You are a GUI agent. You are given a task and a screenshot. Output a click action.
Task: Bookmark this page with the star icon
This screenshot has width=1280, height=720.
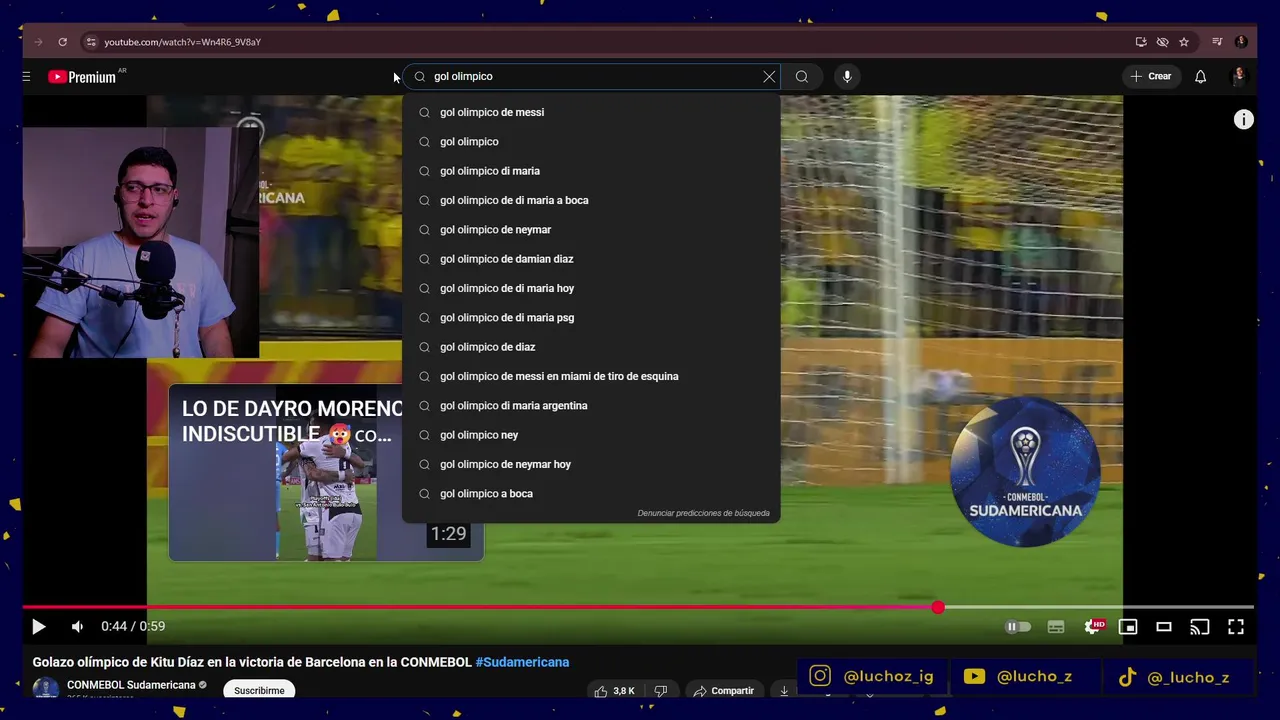(x=1184, y=42)
